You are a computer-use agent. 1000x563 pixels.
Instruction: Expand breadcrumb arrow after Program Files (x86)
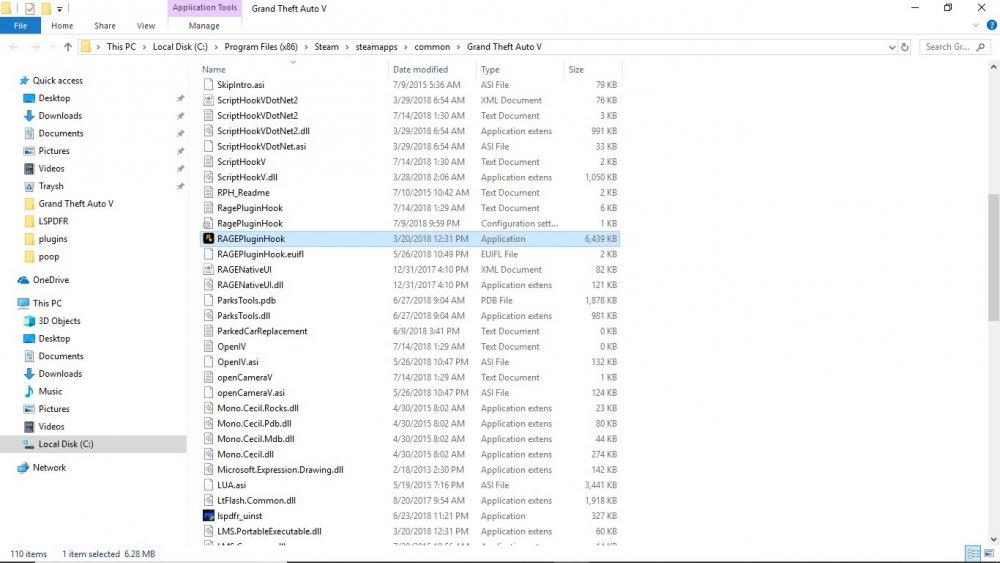305,47
